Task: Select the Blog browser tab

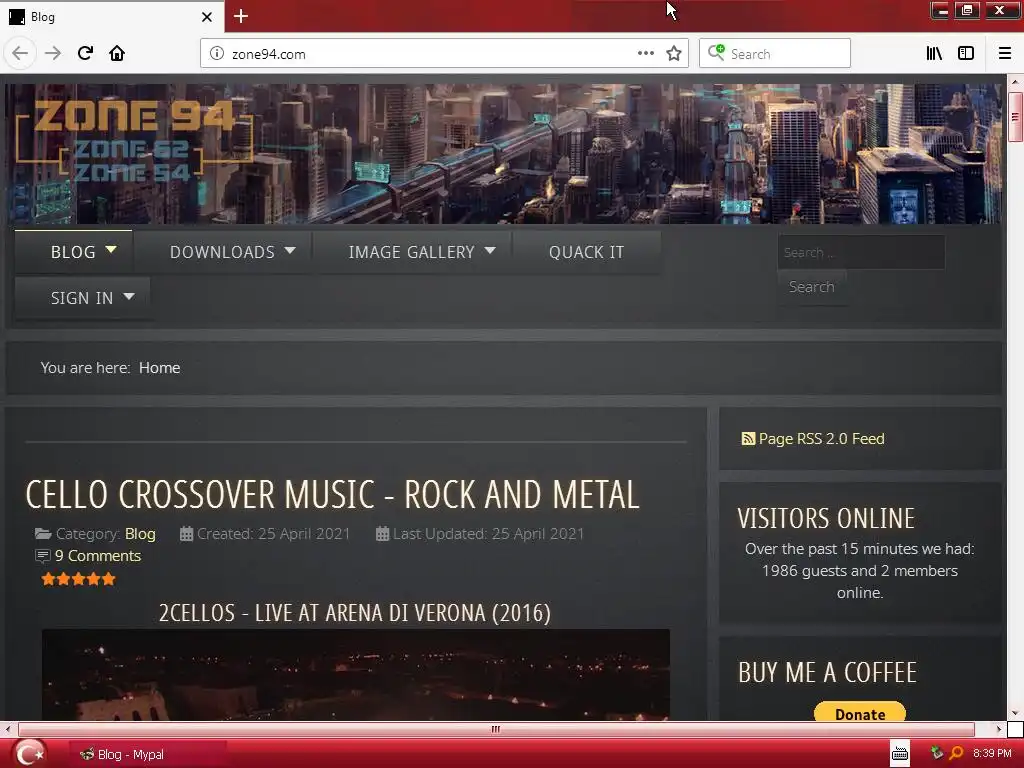Action: [x=112, y=17]
